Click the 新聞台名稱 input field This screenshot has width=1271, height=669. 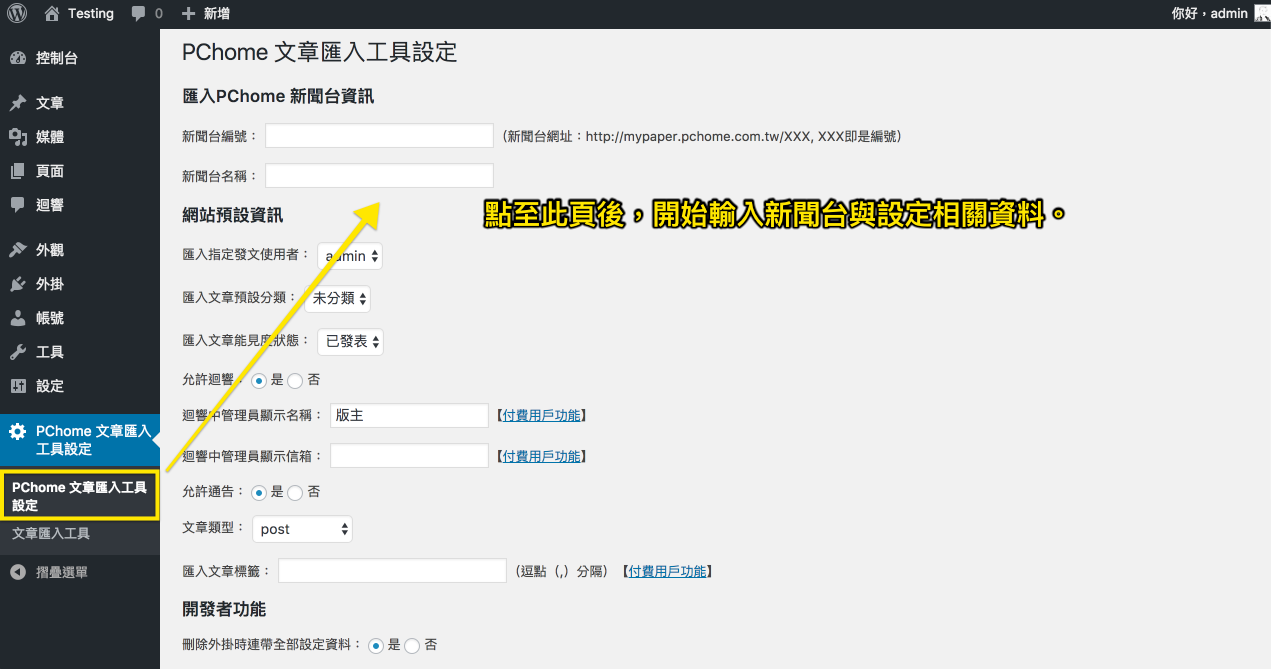point(379,175)
